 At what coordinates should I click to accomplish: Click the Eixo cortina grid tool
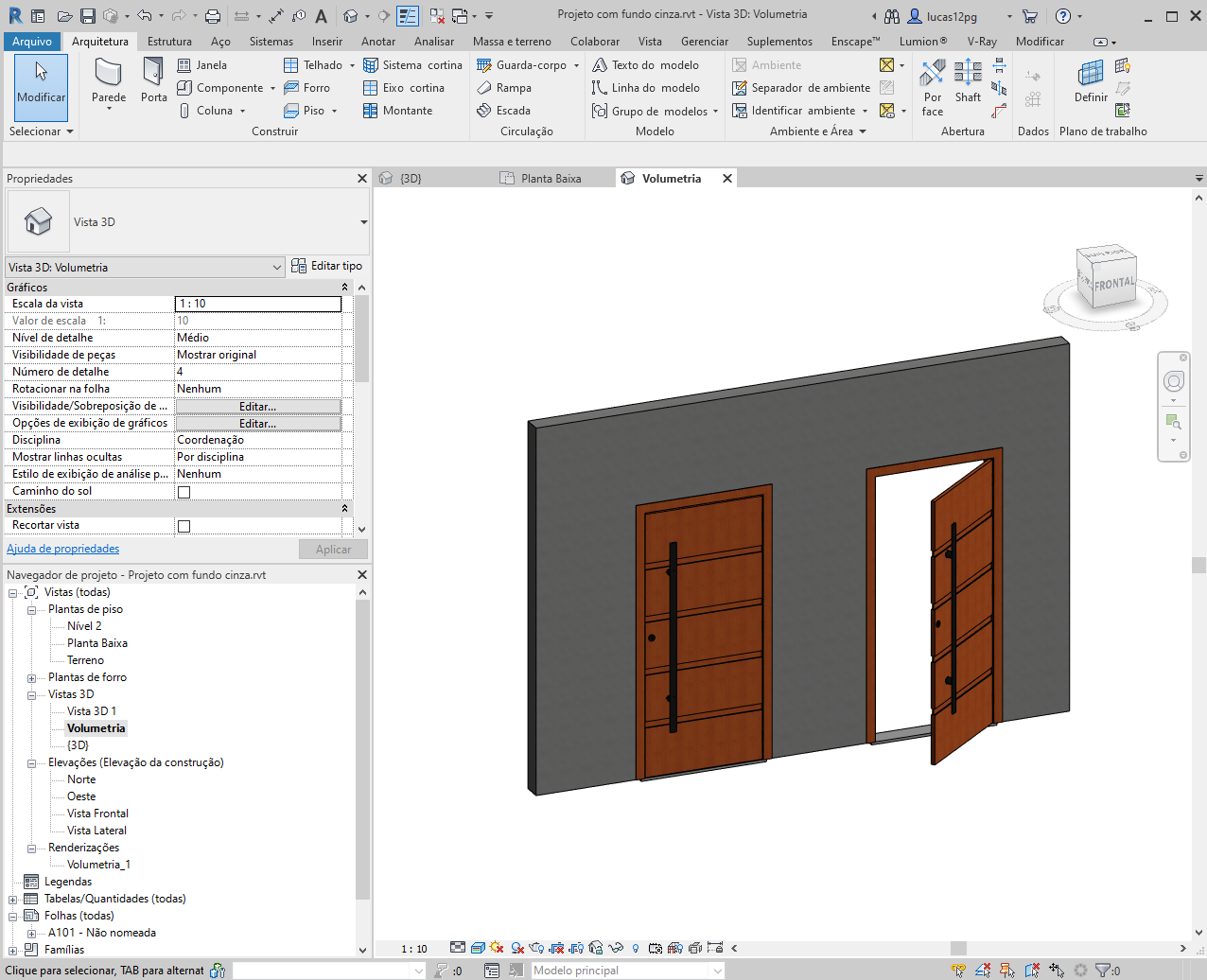pyautogui.click(x=404, y=88)
